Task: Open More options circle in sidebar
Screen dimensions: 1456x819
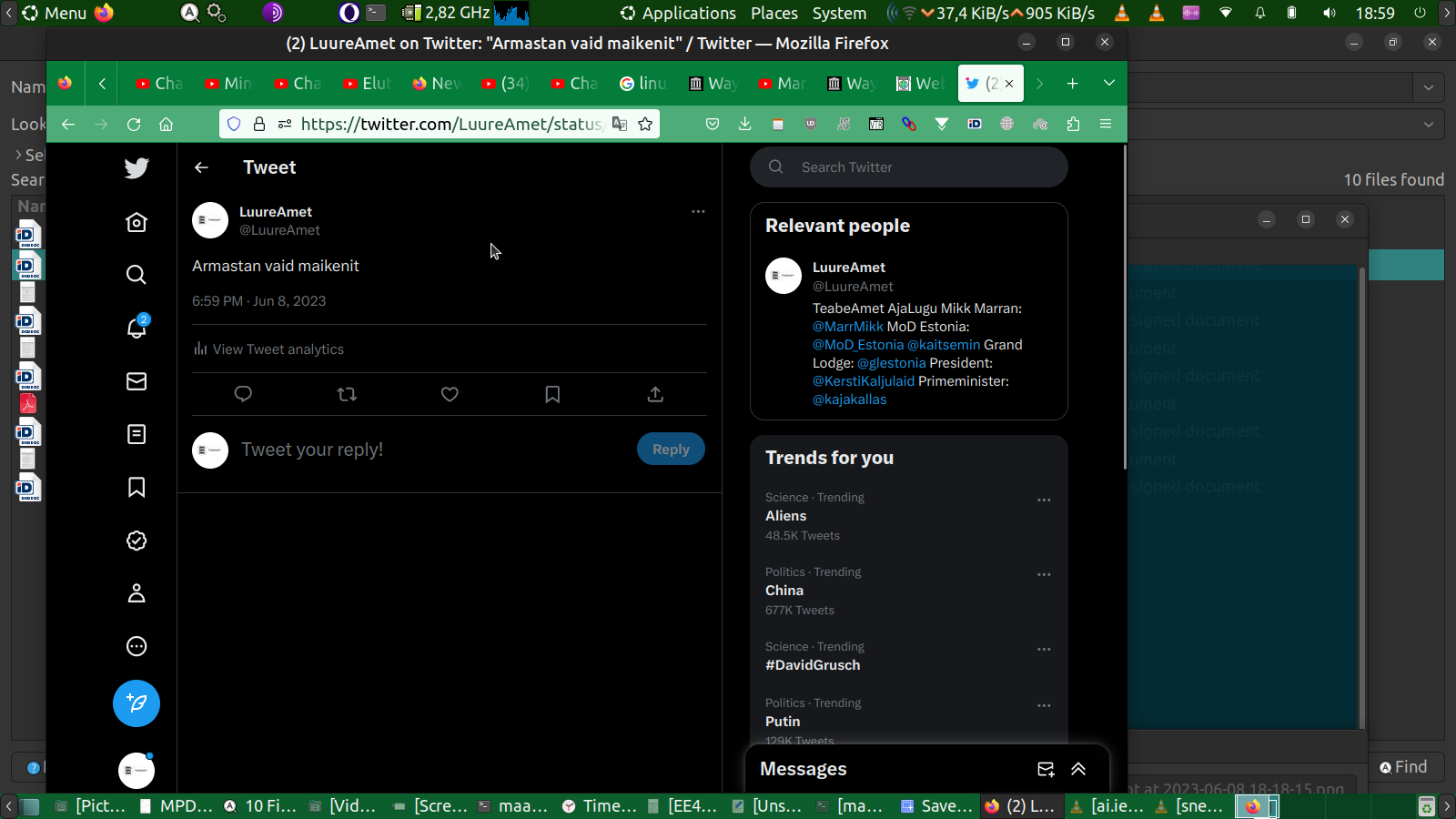Action: click(136, 646)
